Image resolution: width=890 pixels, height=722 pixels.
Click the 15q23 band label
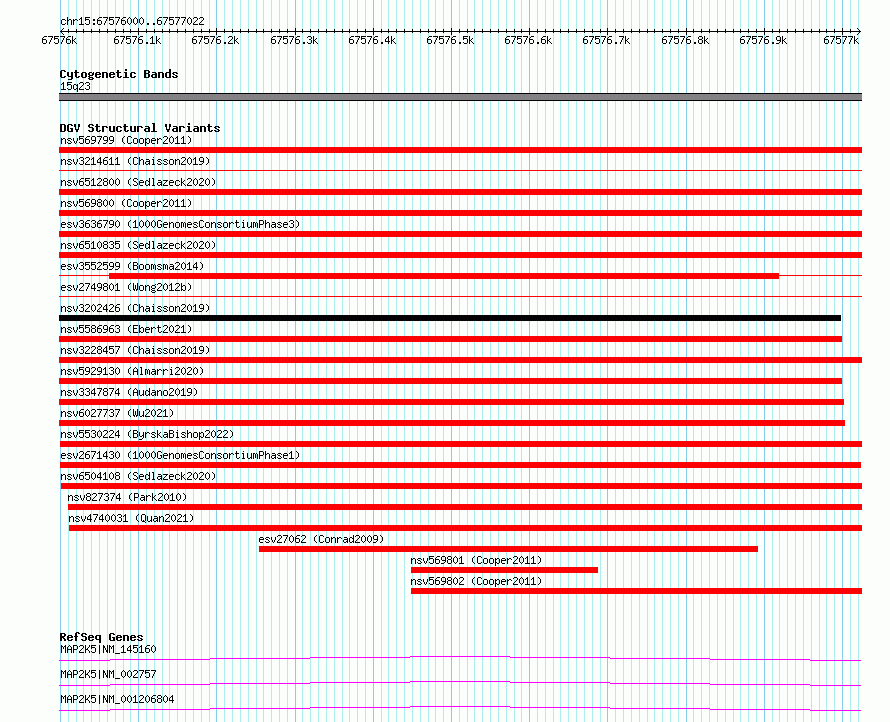(x=75, y=86)
